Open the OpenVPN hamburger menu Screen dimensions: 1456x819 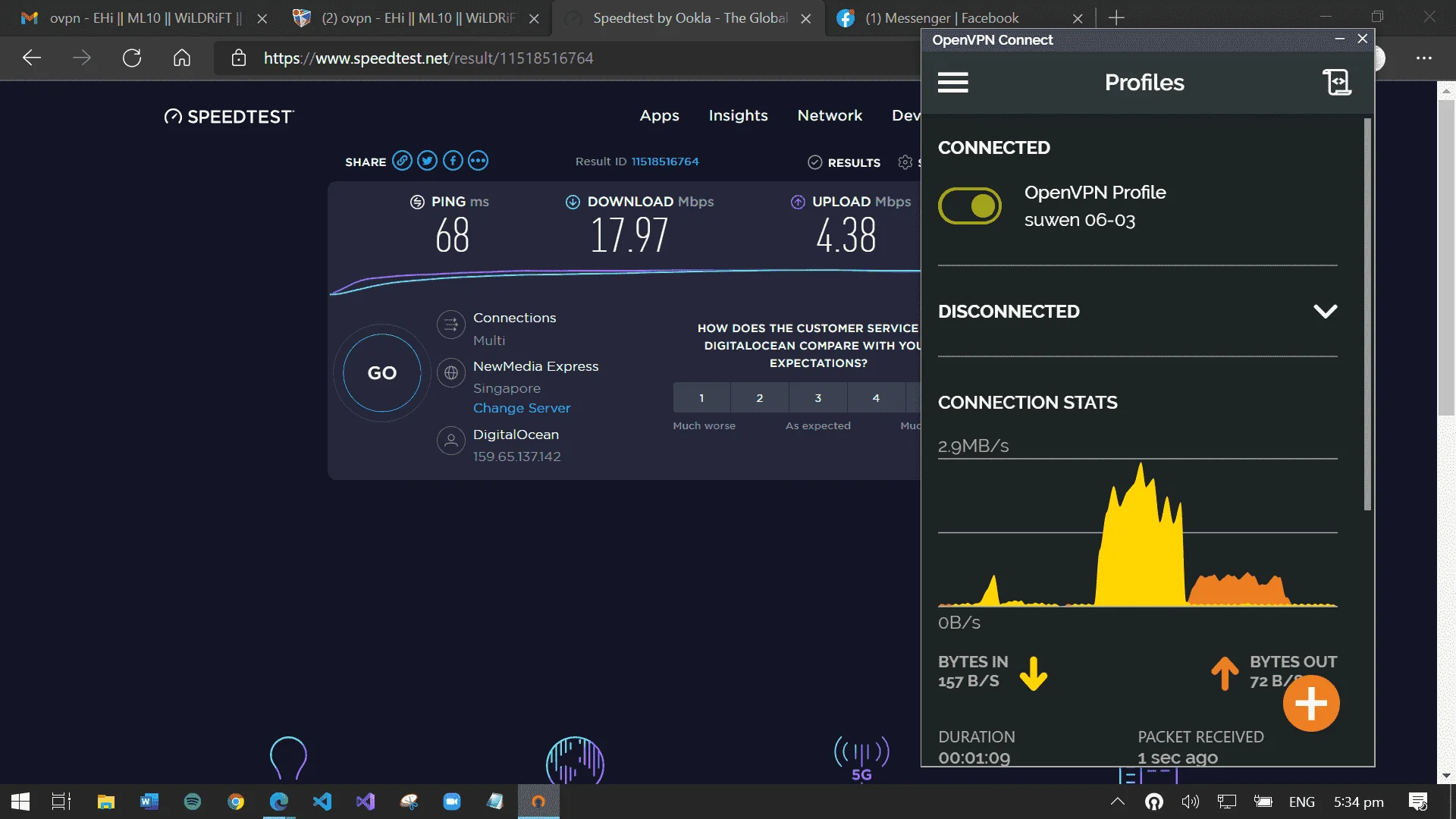952,83
